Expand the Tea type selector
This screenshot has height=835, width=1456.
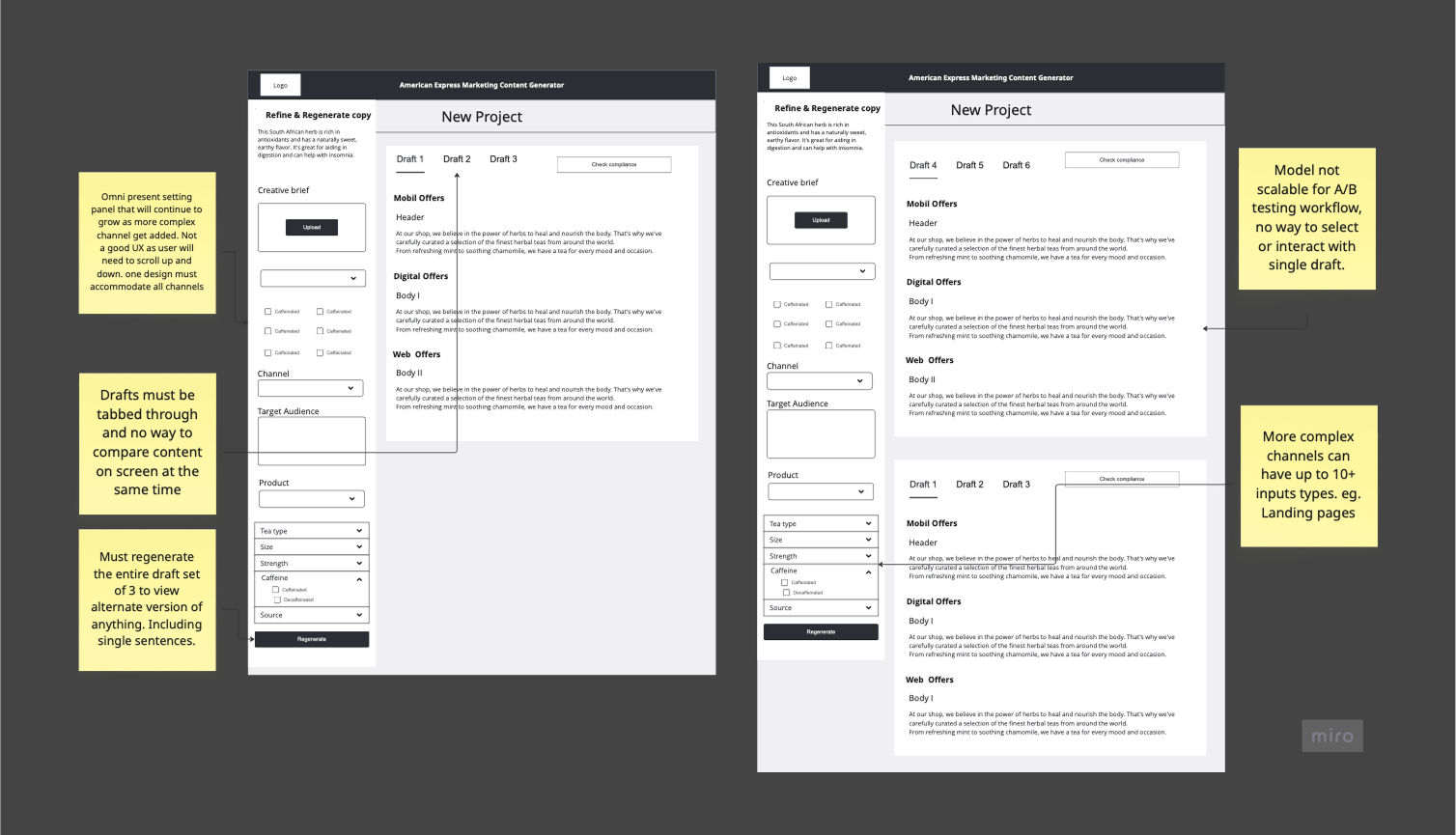pyautogui.click(x=311, y=530)
